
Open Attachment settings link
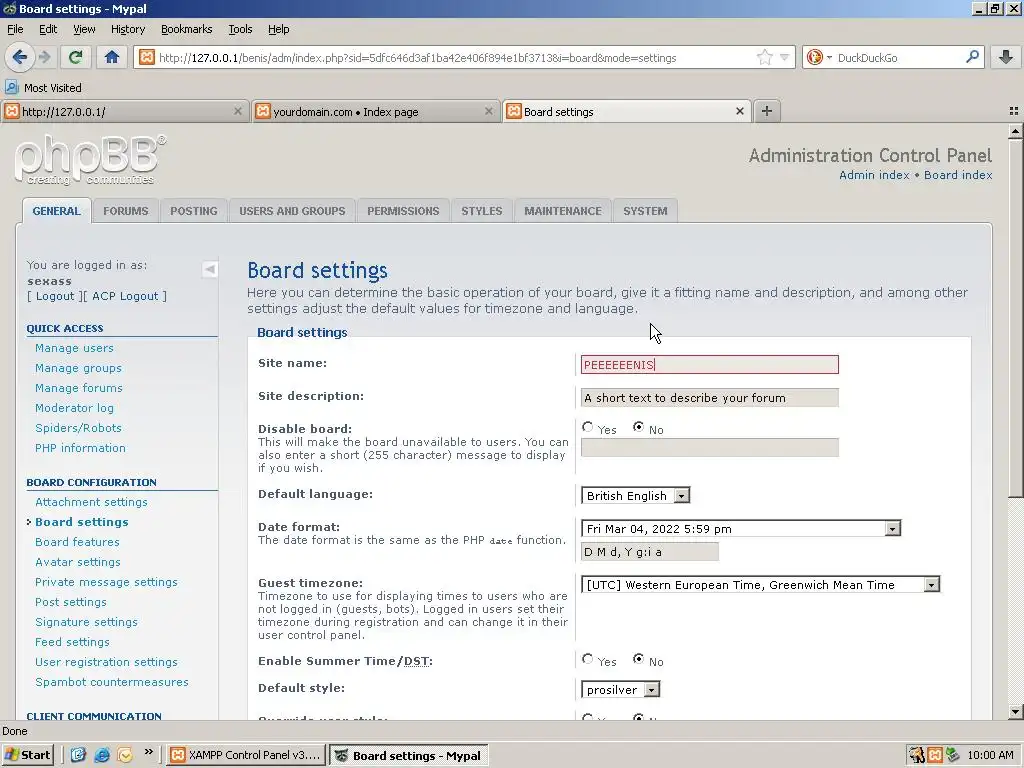[91, 502]
